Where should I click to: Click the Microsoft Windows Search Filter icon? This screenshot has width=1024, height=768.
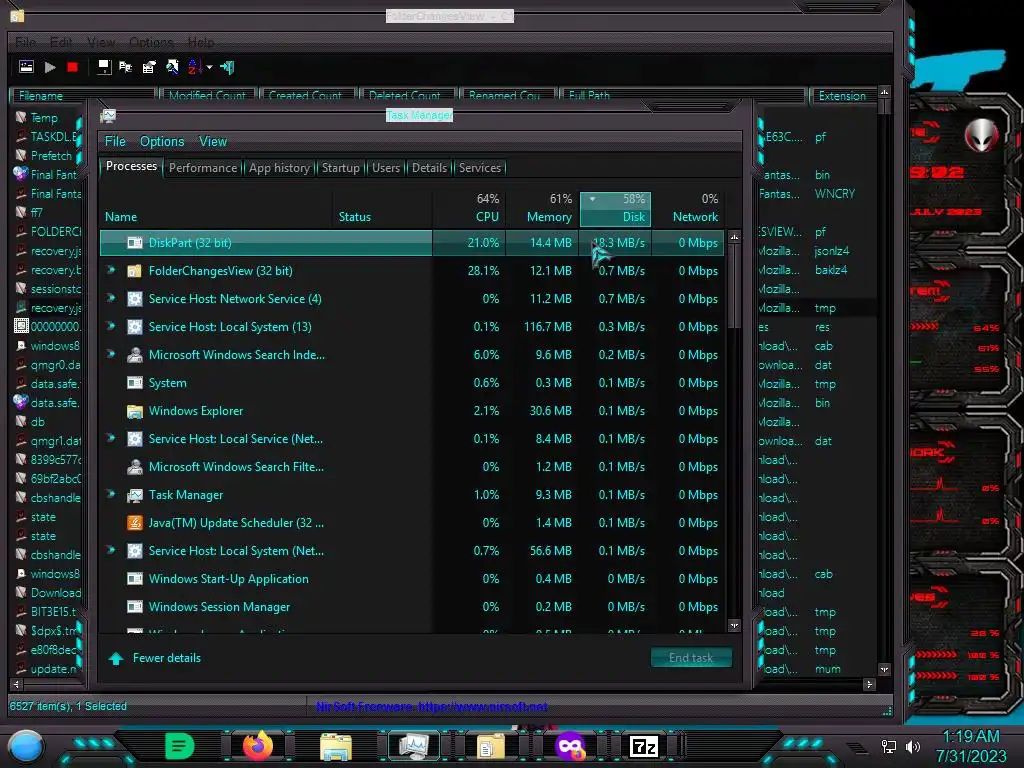click(135, 466)
